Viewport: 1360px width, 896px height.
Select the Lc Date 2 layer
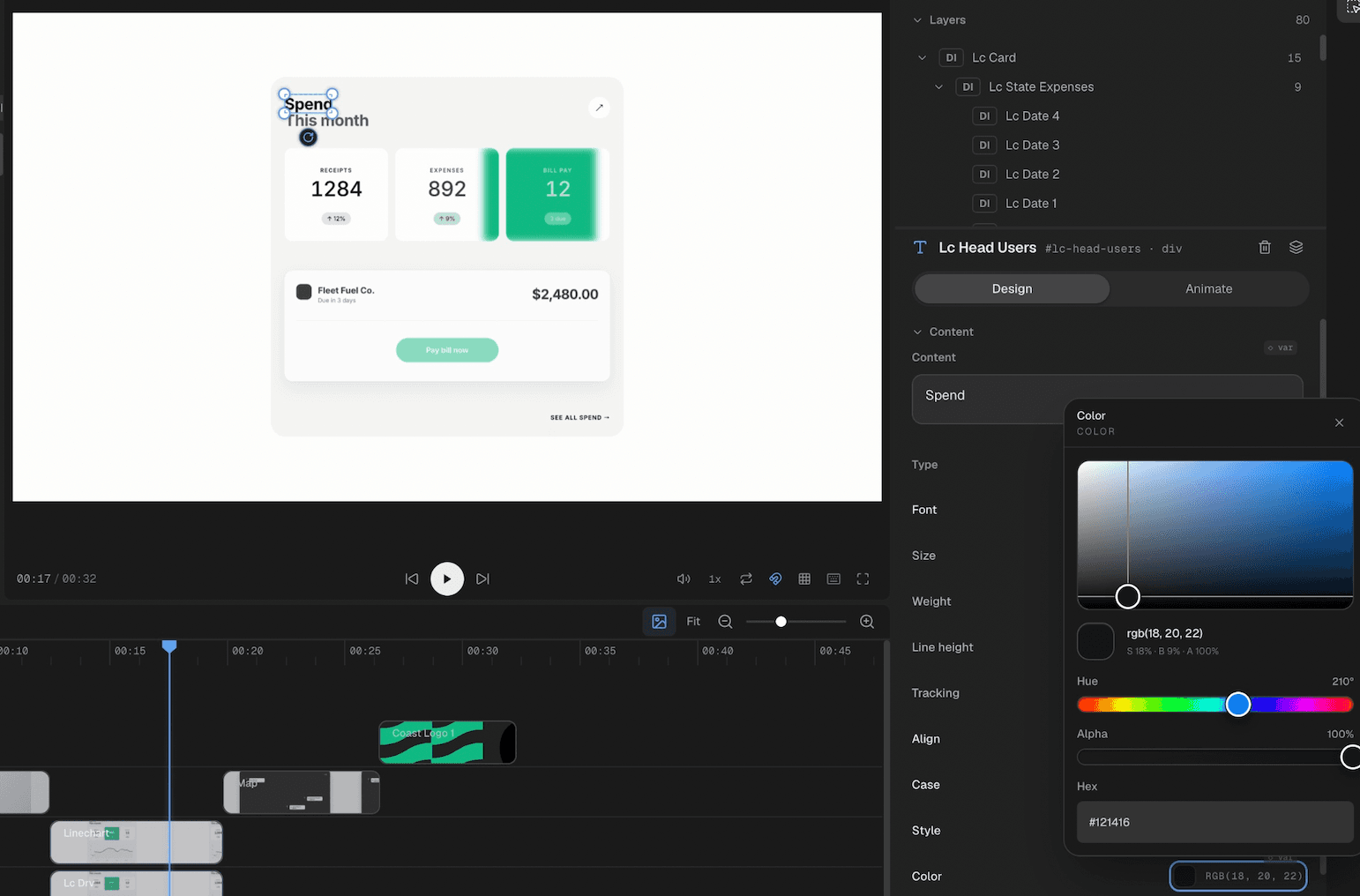[1032, 174]
